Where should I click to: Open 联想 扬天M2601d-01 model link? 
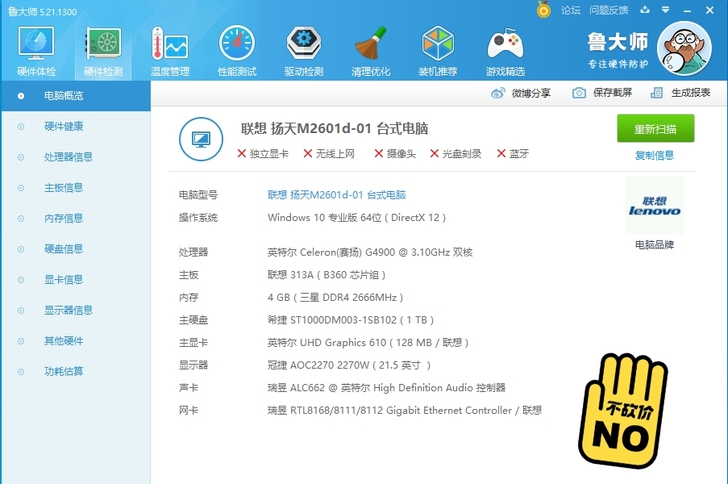point(337,195)
